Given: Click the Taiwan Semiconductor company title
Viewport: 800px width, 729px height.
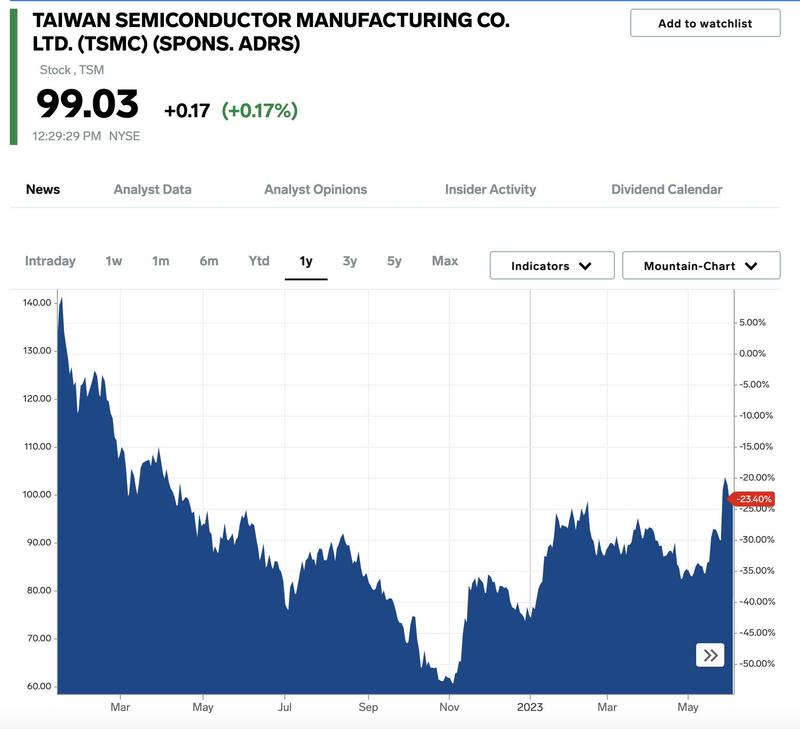Looking at the screenshot, I should pyautogui.click(x=270, y=32).
